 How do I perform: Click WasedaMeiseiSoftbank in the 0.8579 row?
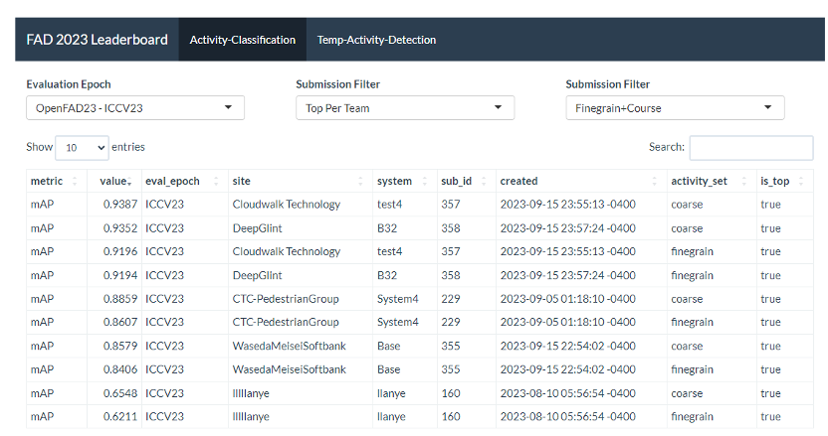289,346
